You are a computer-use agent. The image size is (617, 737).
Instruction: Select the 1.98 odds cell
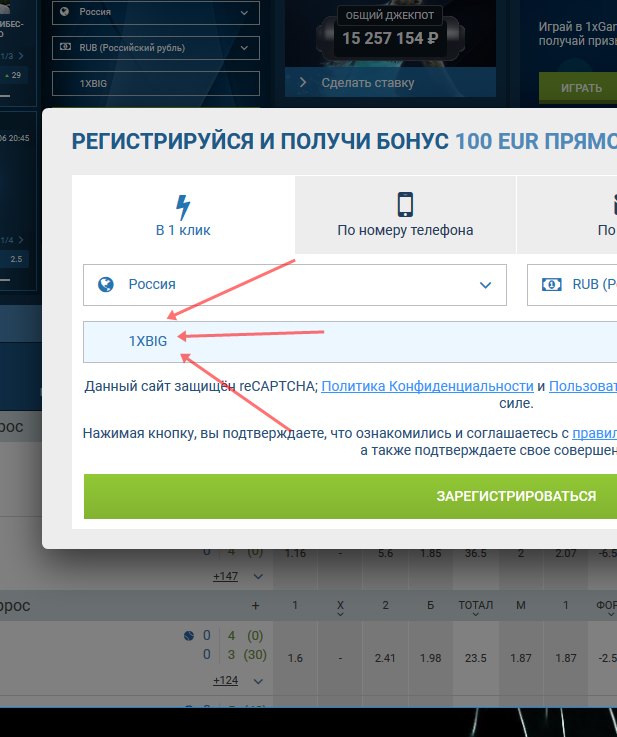[430, 658]
